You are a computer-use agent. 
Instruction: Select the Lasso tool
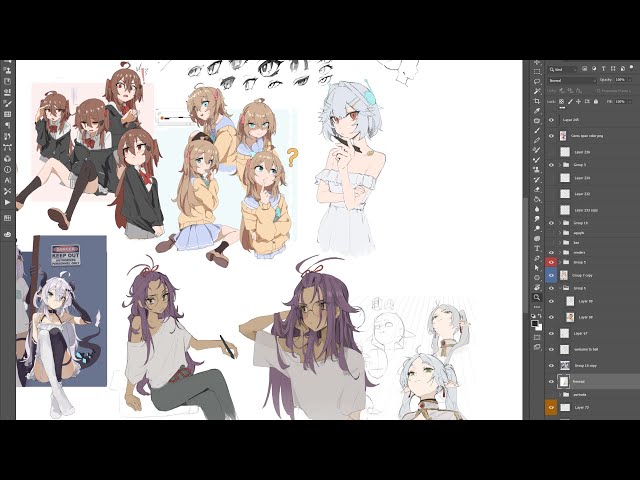537,82
